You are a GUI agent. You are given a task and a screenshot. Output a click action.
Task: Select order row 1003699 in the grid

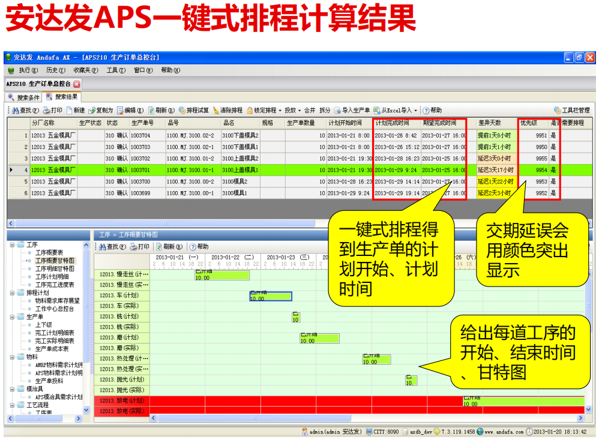[300, 193]
